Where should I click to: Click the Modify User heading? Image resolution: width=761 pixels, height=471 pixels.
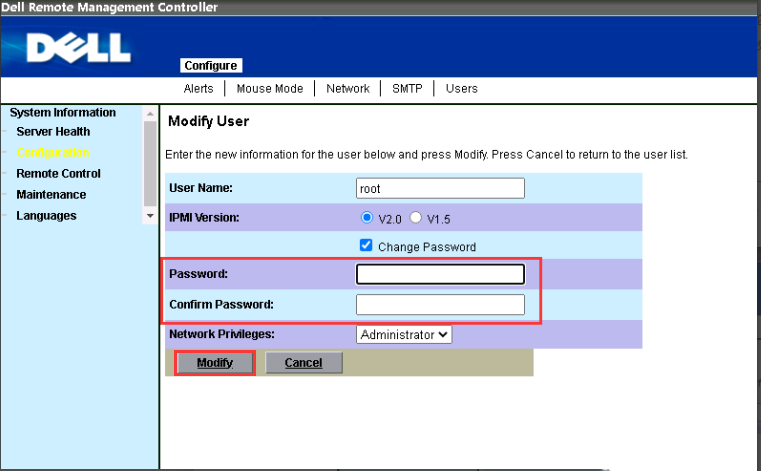point(208,121)
